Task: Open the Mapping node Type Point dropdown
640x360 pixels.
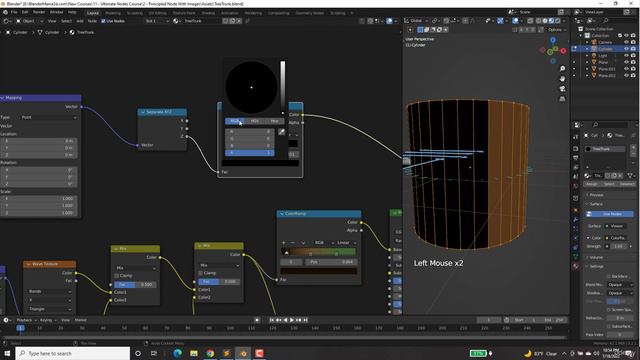Action: [48, 117]
